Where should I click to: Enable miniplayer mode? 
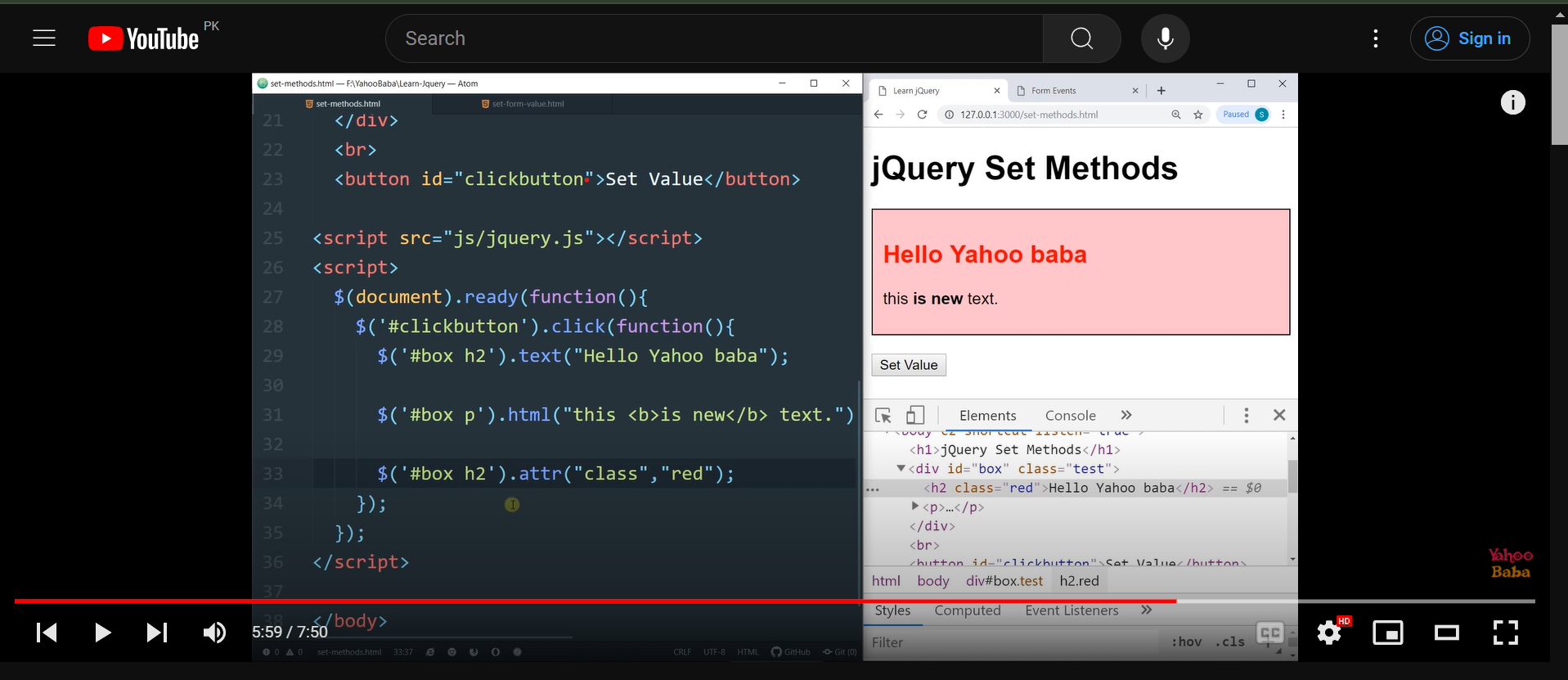click(1387, 633)
